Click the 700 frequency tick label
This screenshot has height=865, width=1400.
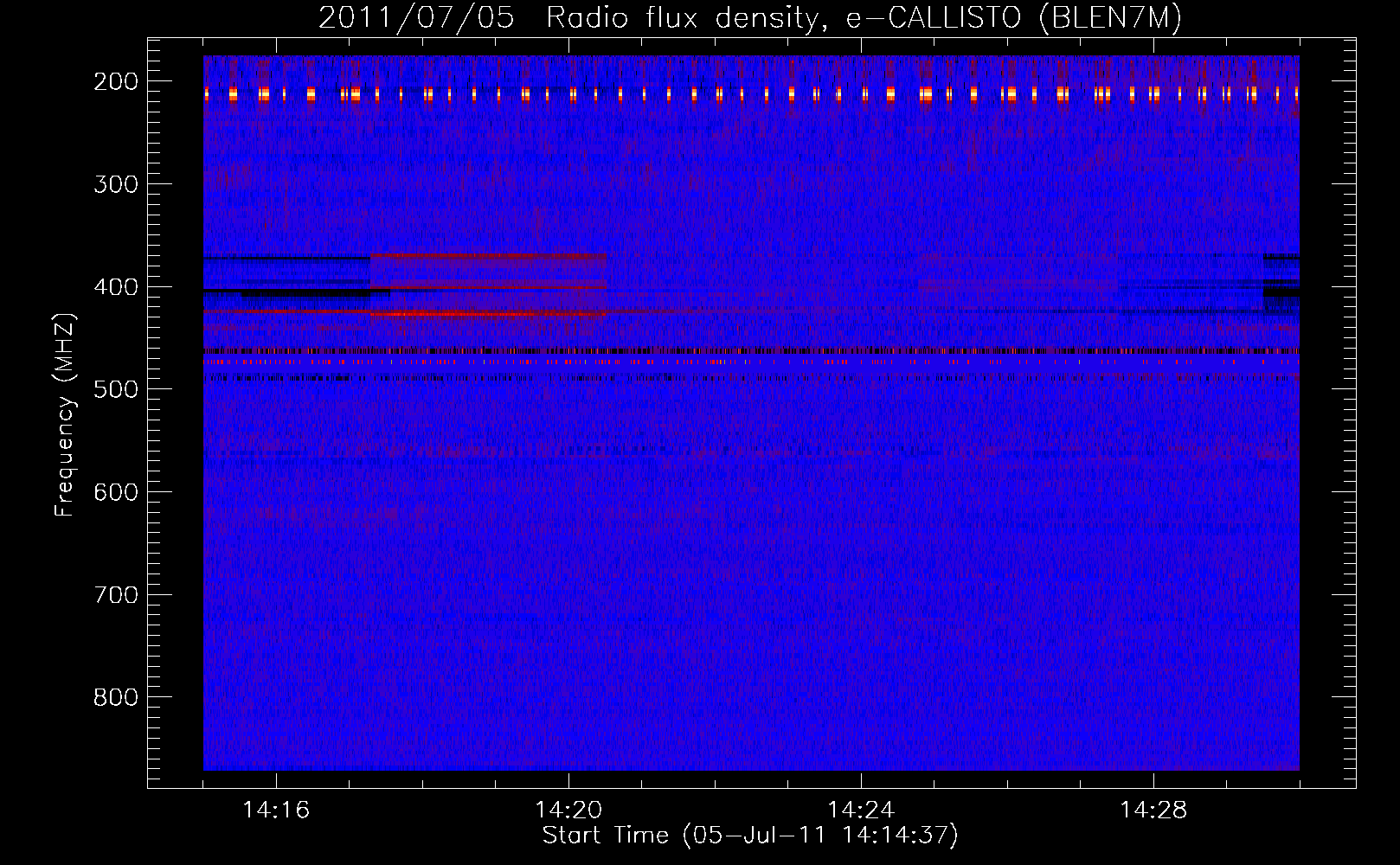[x=115, y=595]
